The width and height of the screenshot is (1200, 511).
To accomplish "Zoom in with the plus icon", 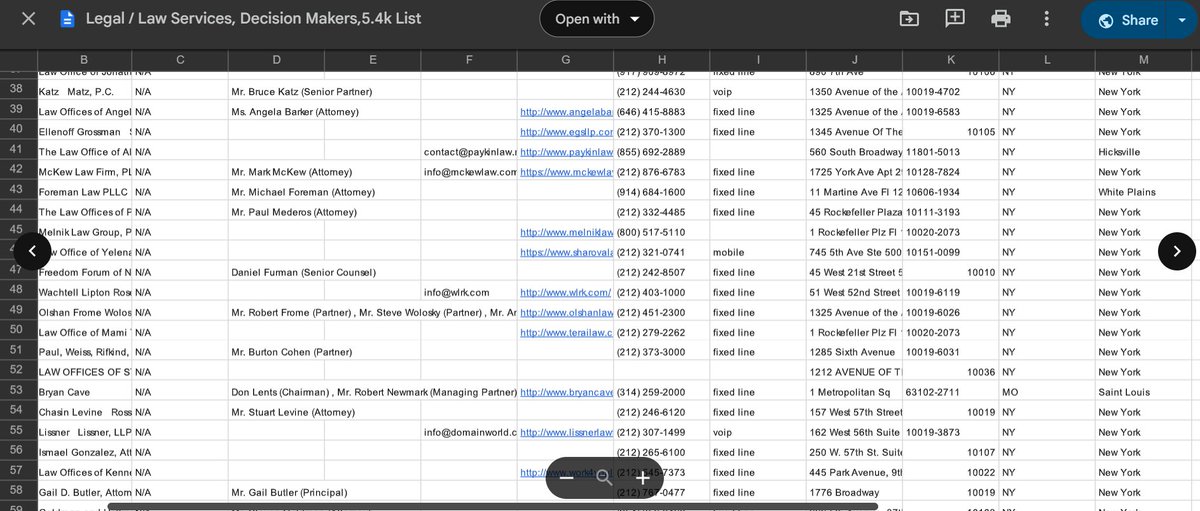I will pyautogui.click(x=642, y=478).
